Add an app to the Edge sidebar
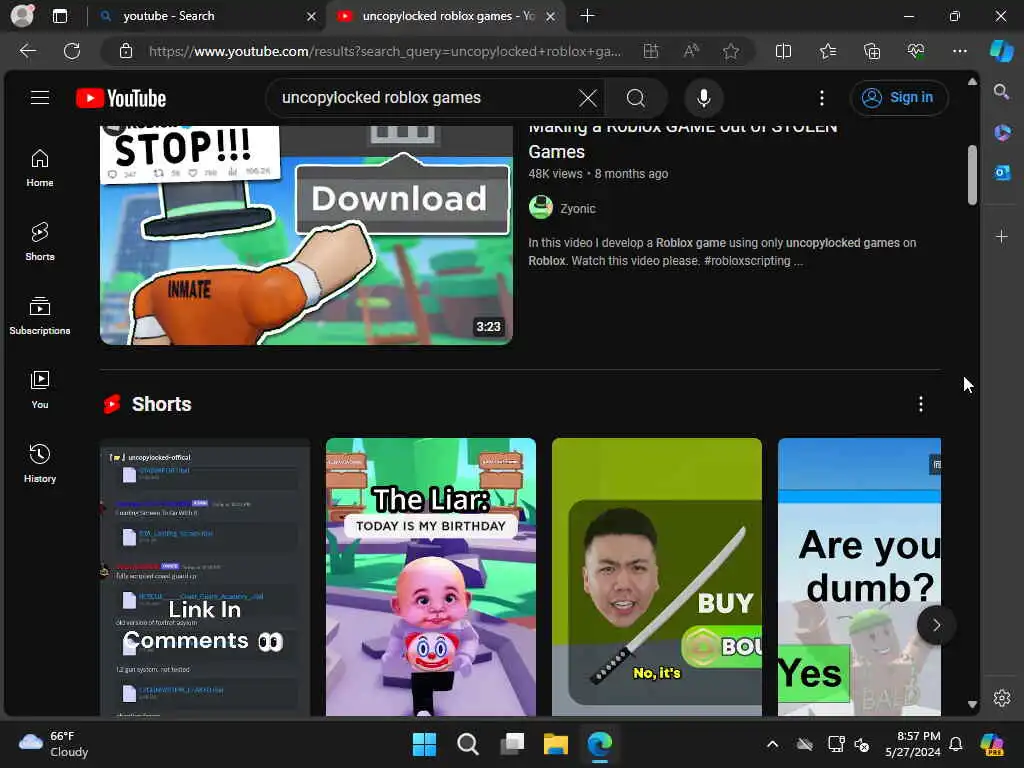 (1002, 236)
